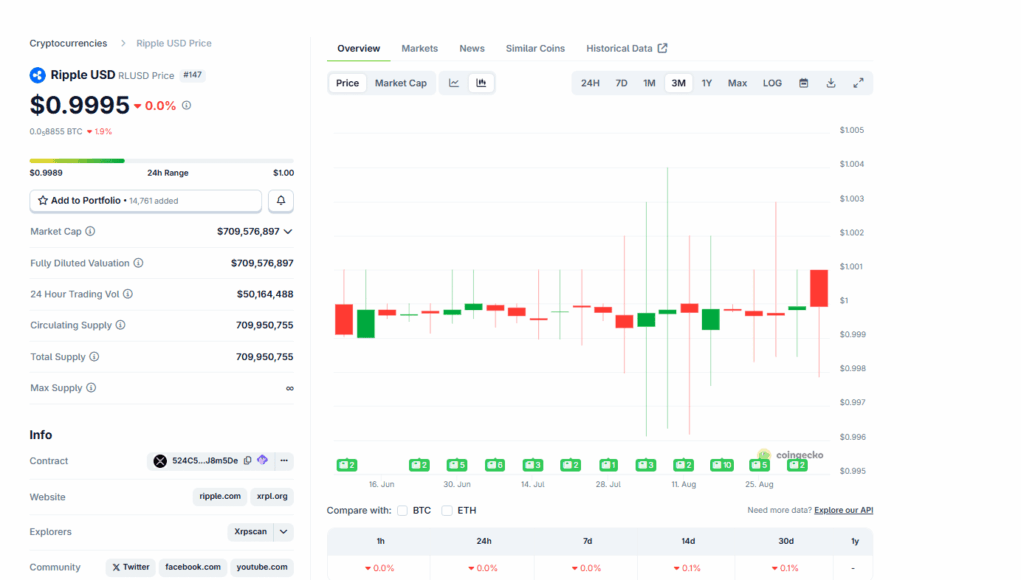Visit the xrpl.org website link
This screenshot has height=580, width=1021.
(272, 497)
